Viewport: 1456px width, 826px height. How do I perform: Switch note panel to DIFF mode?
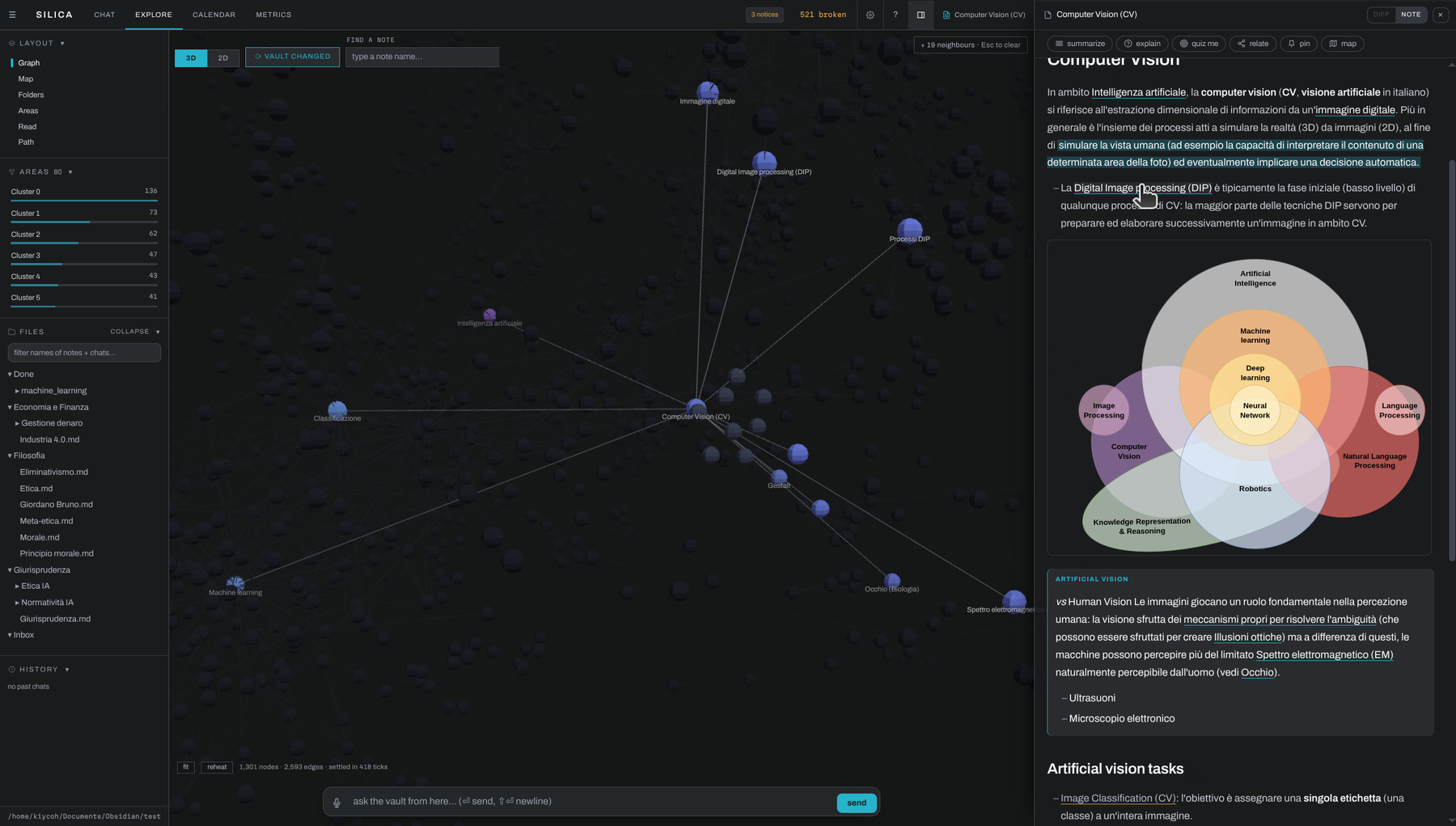(x=1382, y=15)
